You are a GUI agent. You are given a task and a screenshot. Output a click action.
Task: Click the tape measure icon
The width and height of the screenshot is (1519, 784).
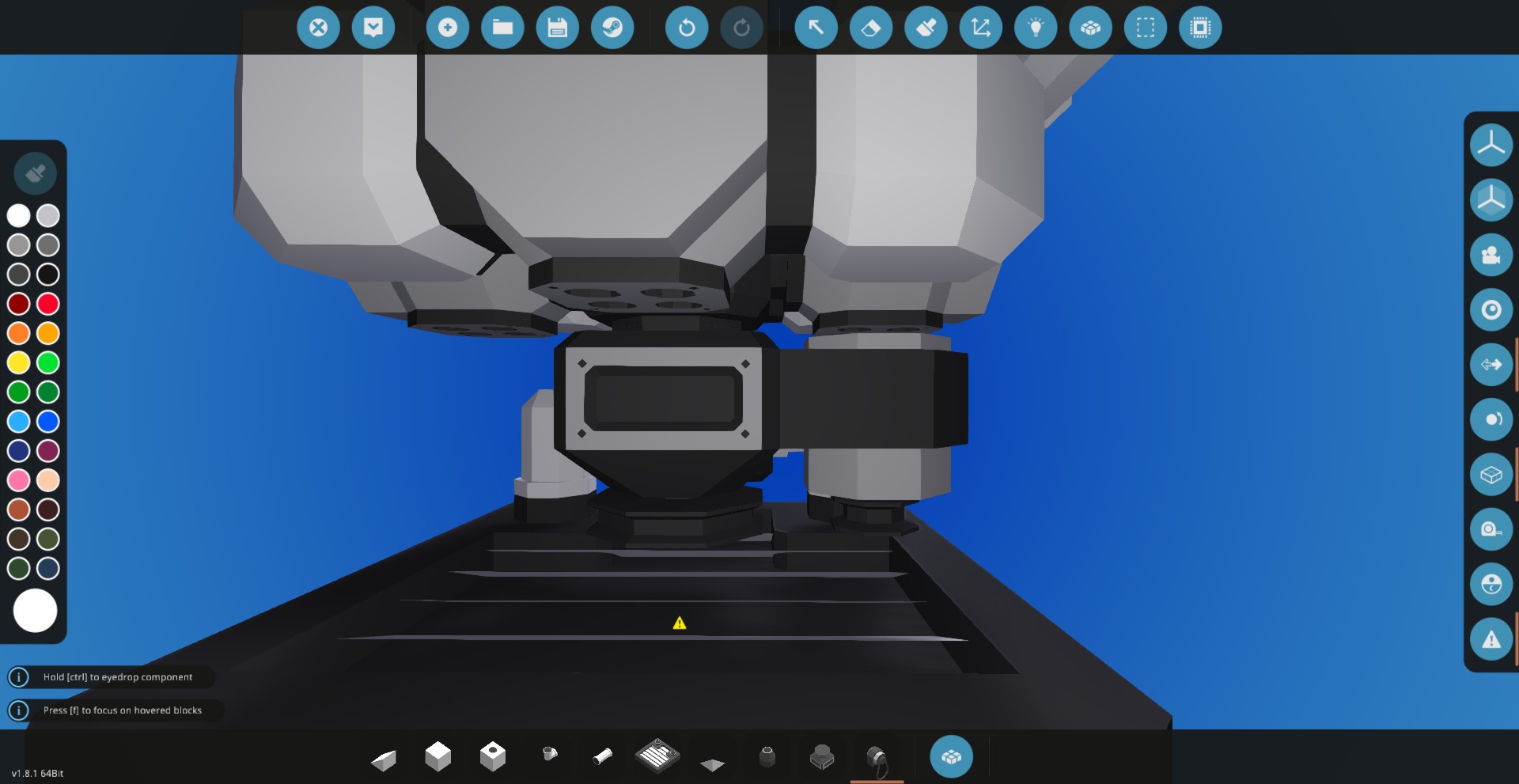1491,529
